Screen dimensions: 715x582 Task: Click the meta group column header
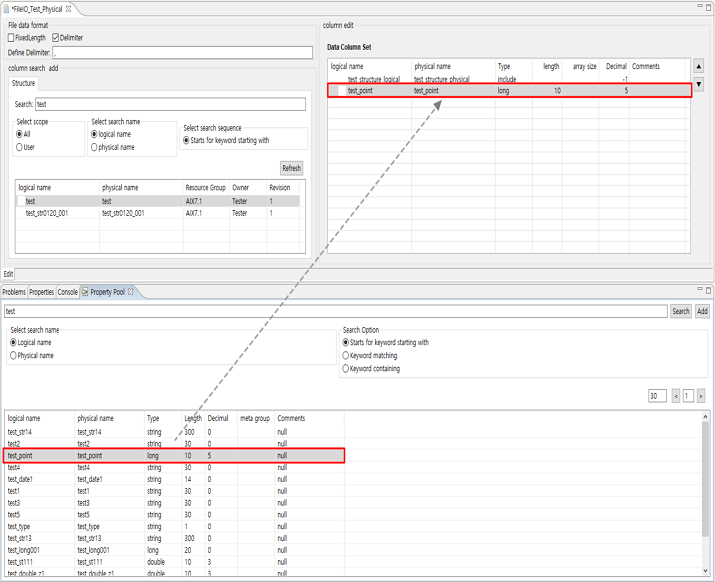point(255,418)
